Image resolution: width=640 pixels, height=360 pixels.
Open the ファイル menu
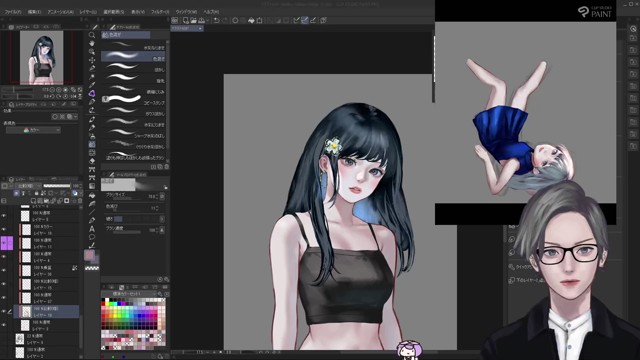tap(13, 12)
